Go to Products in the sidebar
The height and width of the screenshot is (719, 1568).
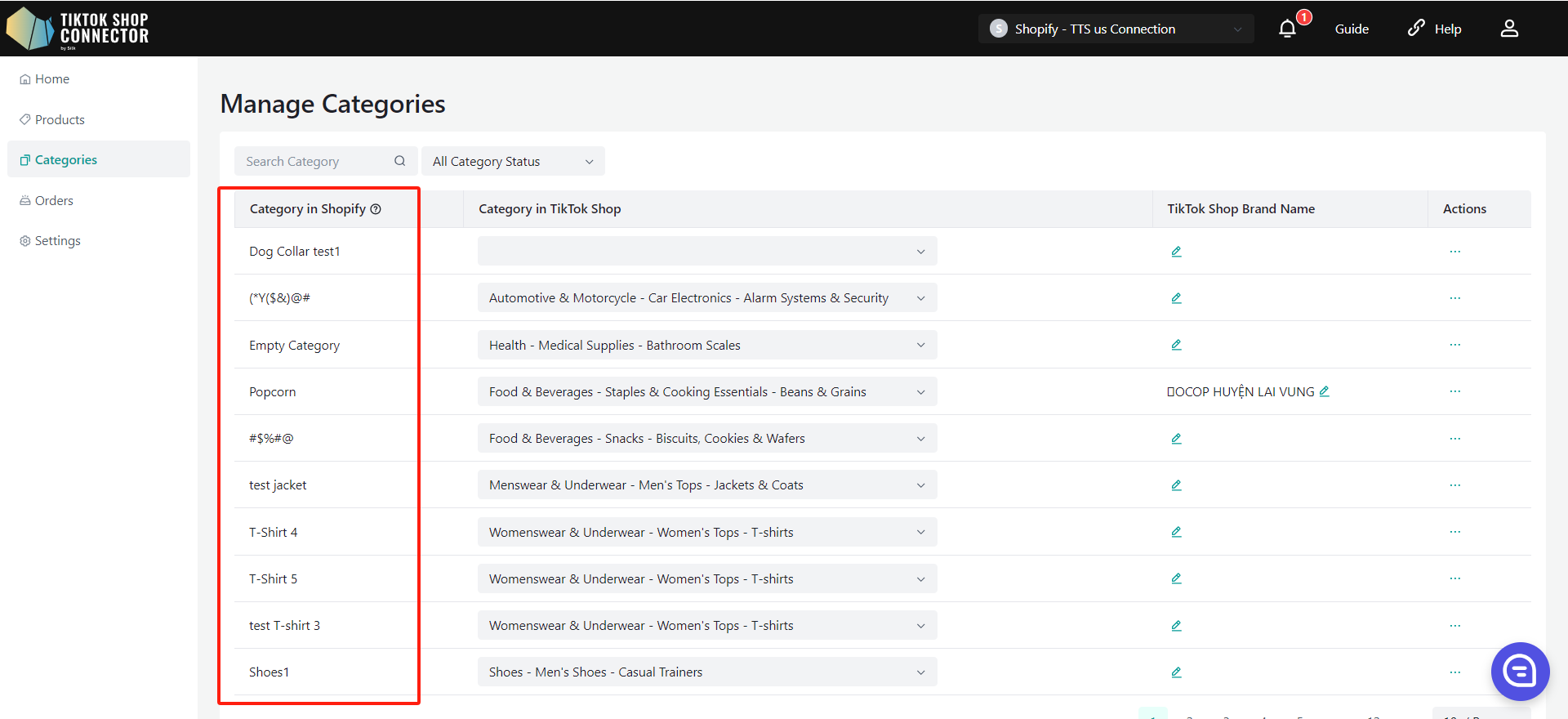pyautogui.click(x=60, y=119)
